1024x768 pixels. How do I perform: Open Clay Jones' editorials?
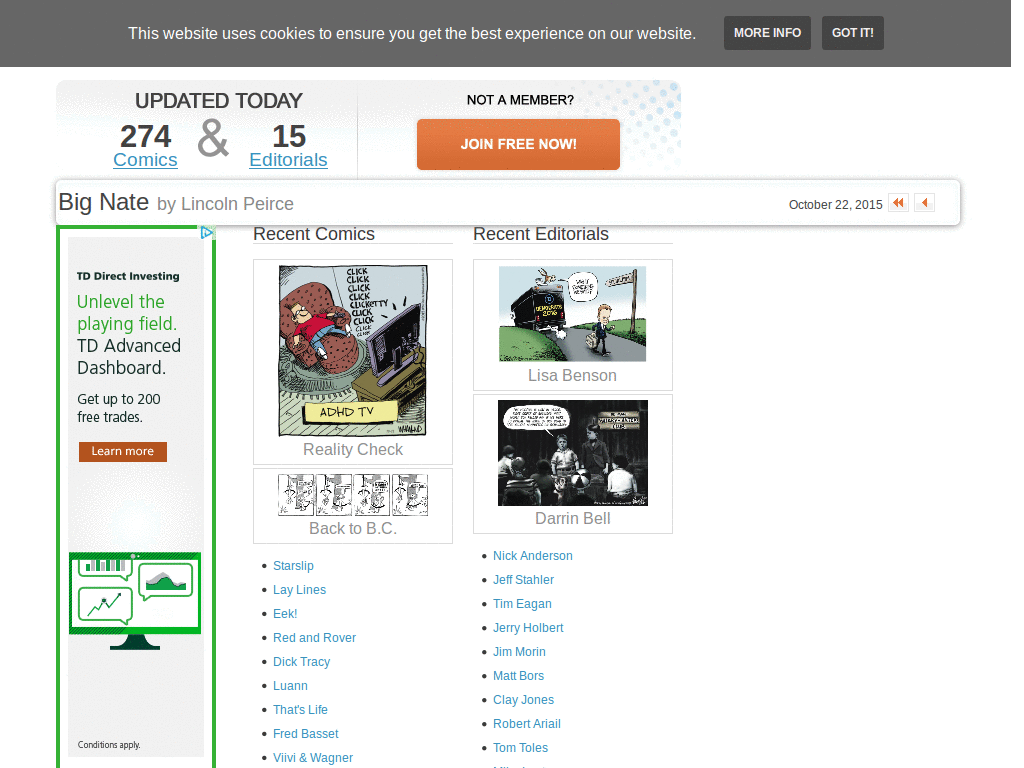tap(523, 700)
